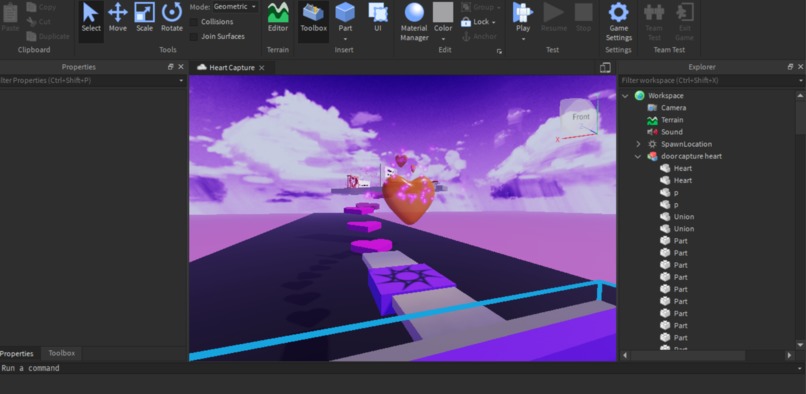806x394 pixels.
Task: Open the Group dropdown arrow
Action: tap(498, 8)
